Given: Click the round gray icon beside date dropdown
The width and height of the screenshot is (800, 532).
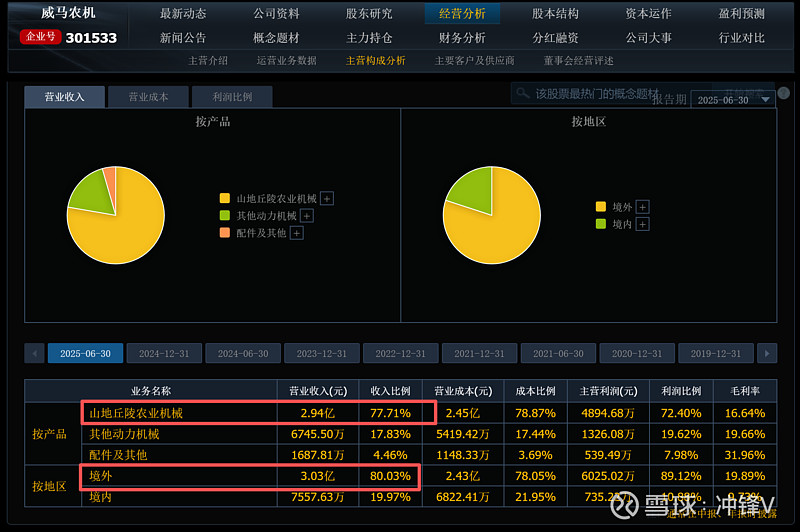Looking at the screenshot, I should (x=784, y=93).
